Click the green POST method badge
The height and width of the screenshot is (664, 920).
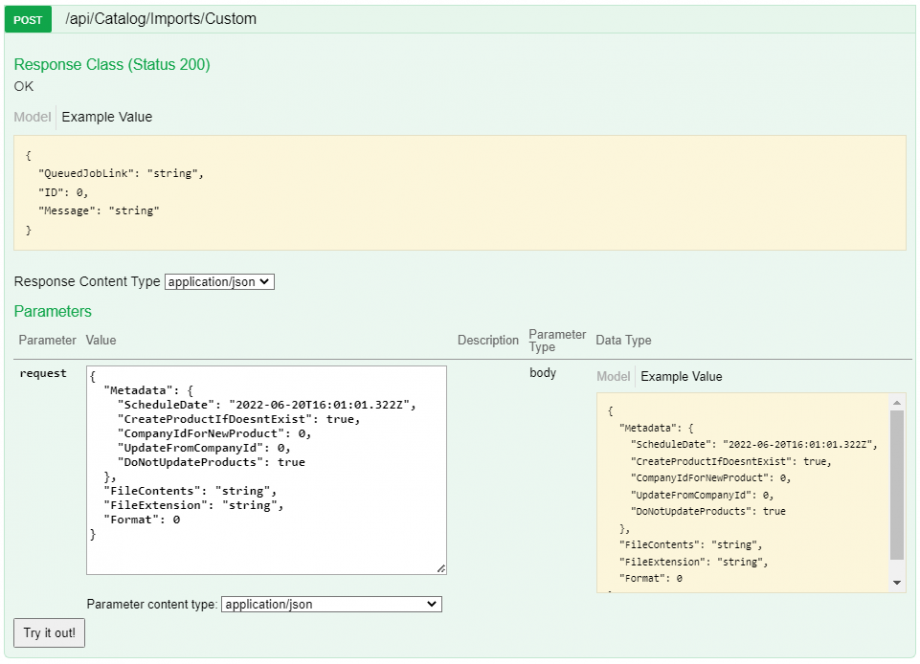tap(27, 19)
